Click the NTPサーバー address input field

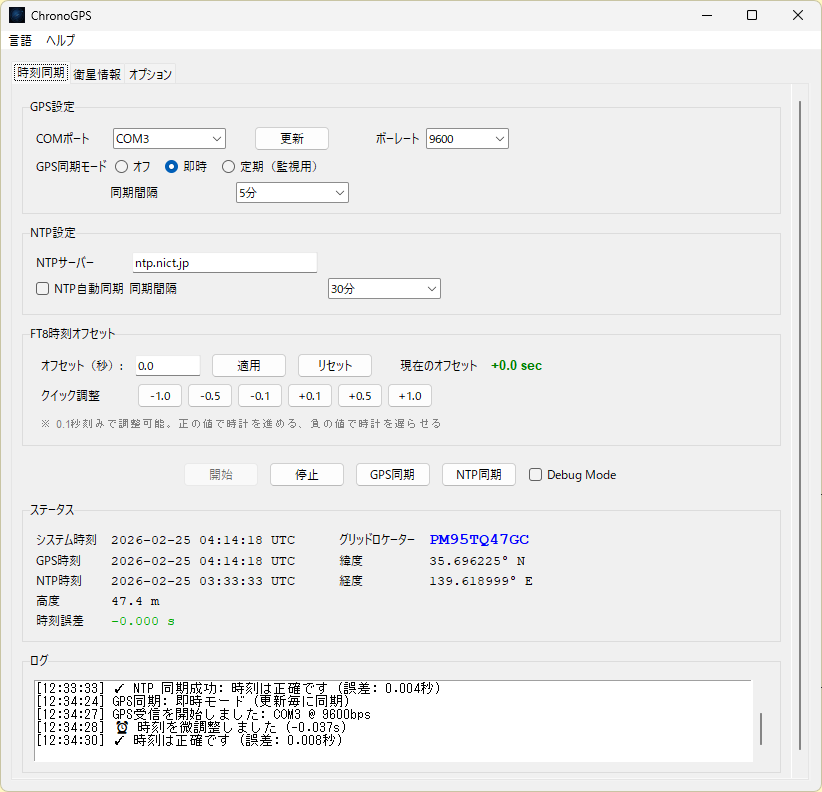[x=225, y=263]
